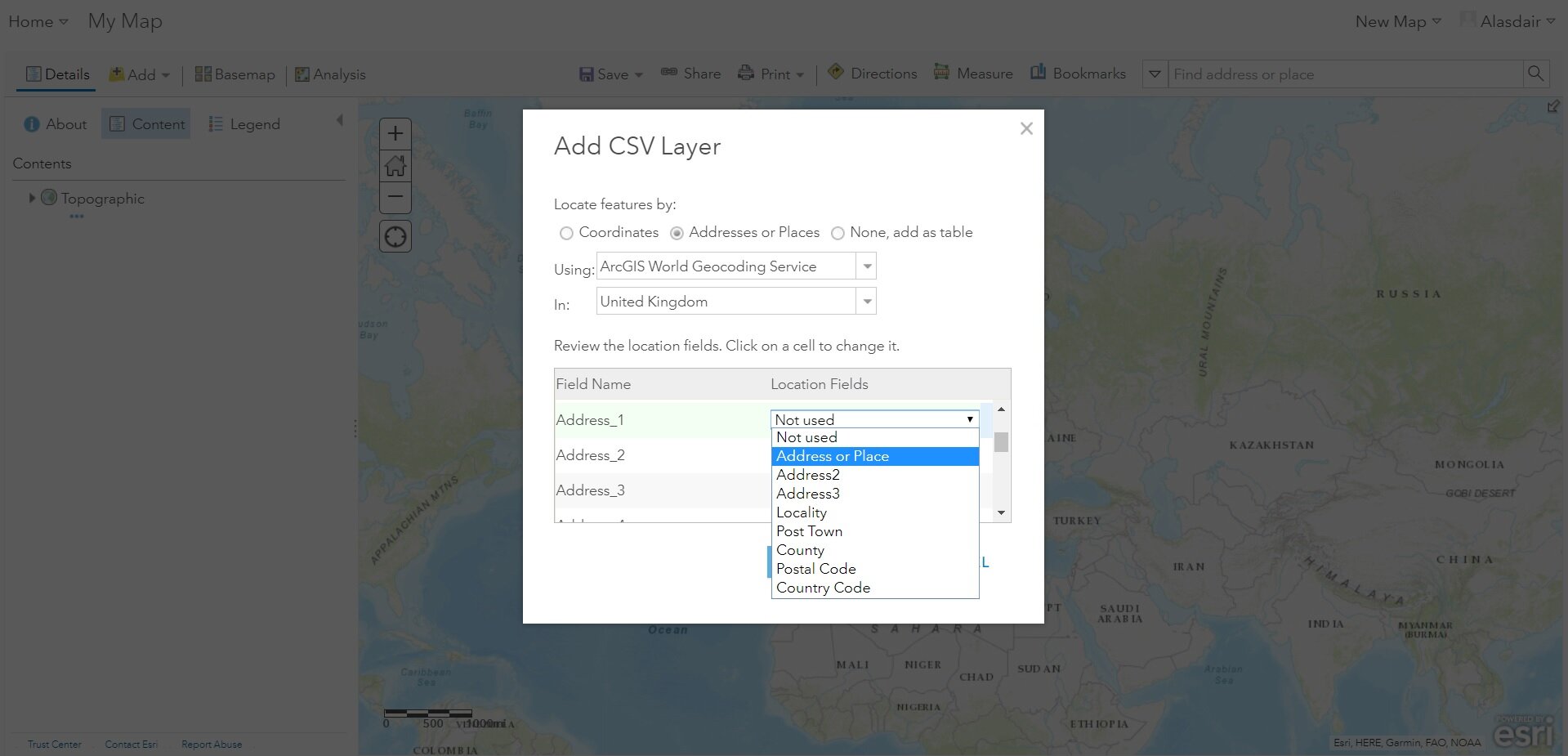Choose Address or Place option
The width and height of the screenshot is (1568, 756).
tap(875, 456)
